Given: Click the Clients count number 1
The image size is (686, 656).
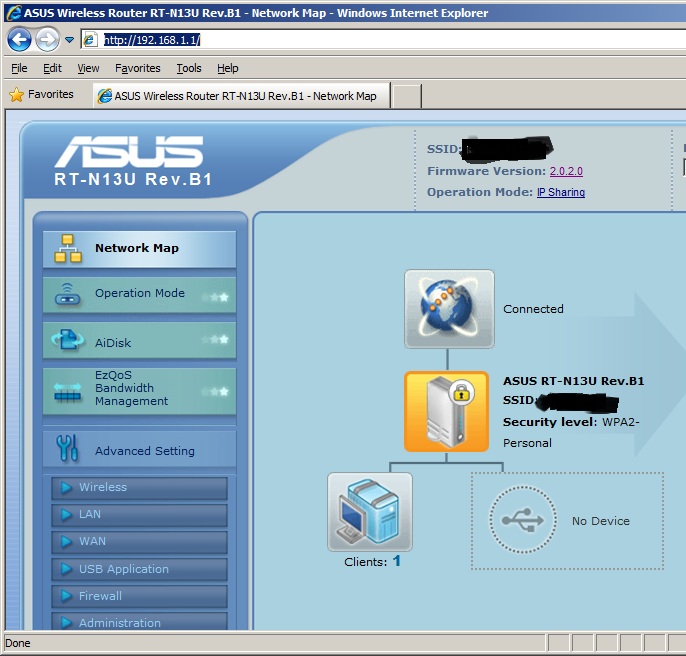Looking at the screenshot, I should (x=396, y=561).
